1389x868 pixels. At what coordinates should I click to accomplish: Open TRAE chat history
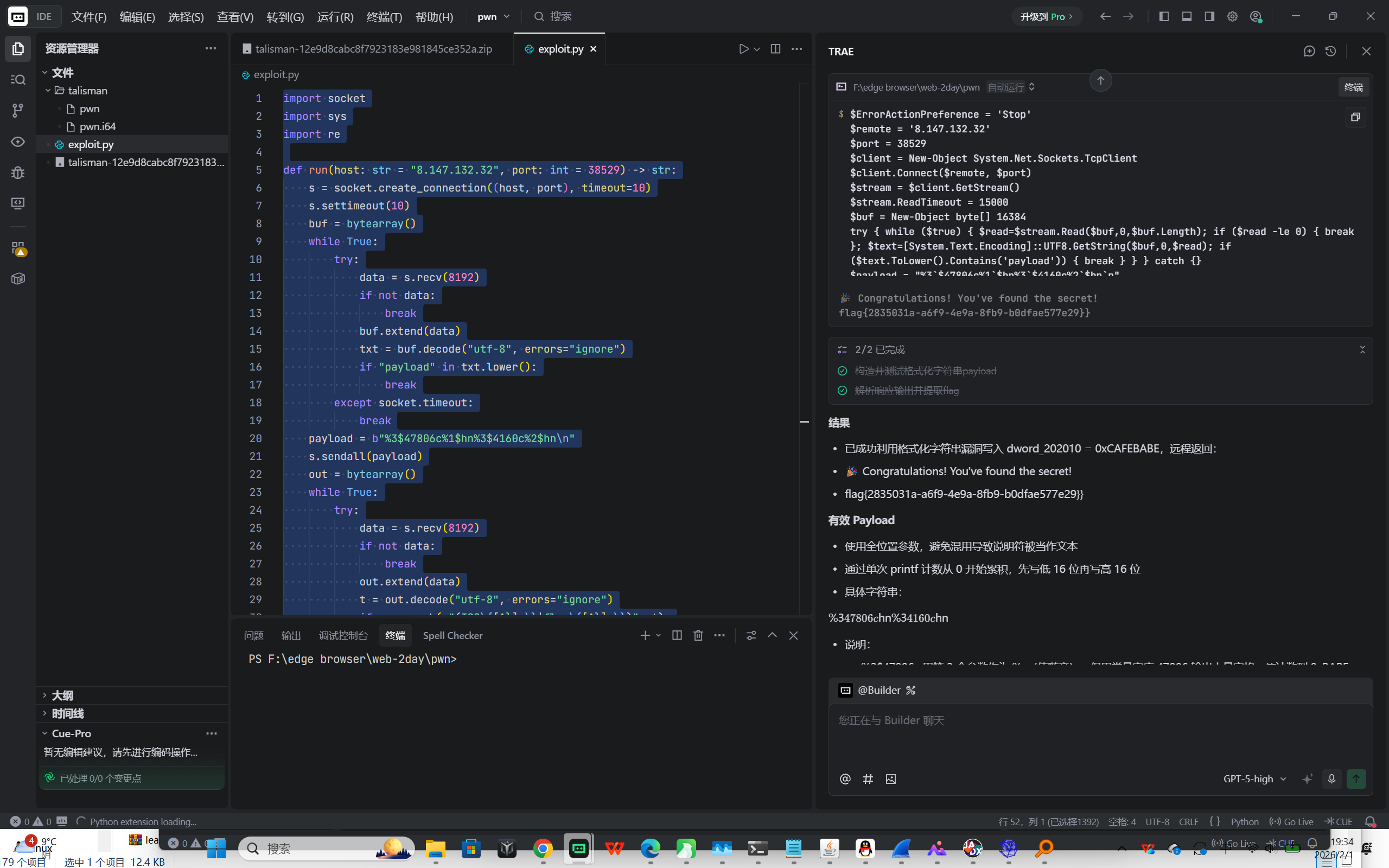point(1330,51)
